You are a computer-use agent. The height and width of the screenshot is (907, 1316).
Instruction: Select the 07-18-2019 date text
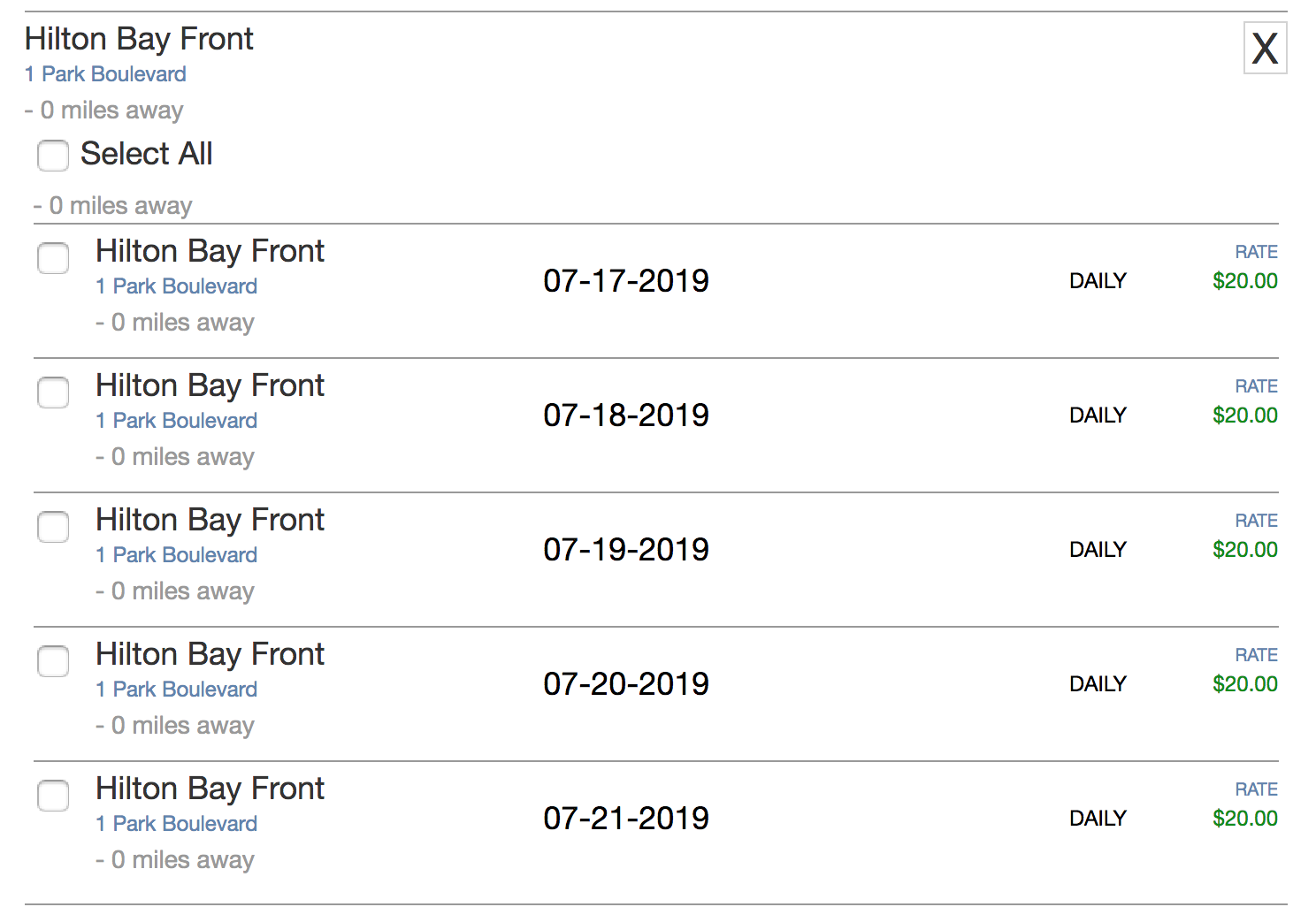626,415
